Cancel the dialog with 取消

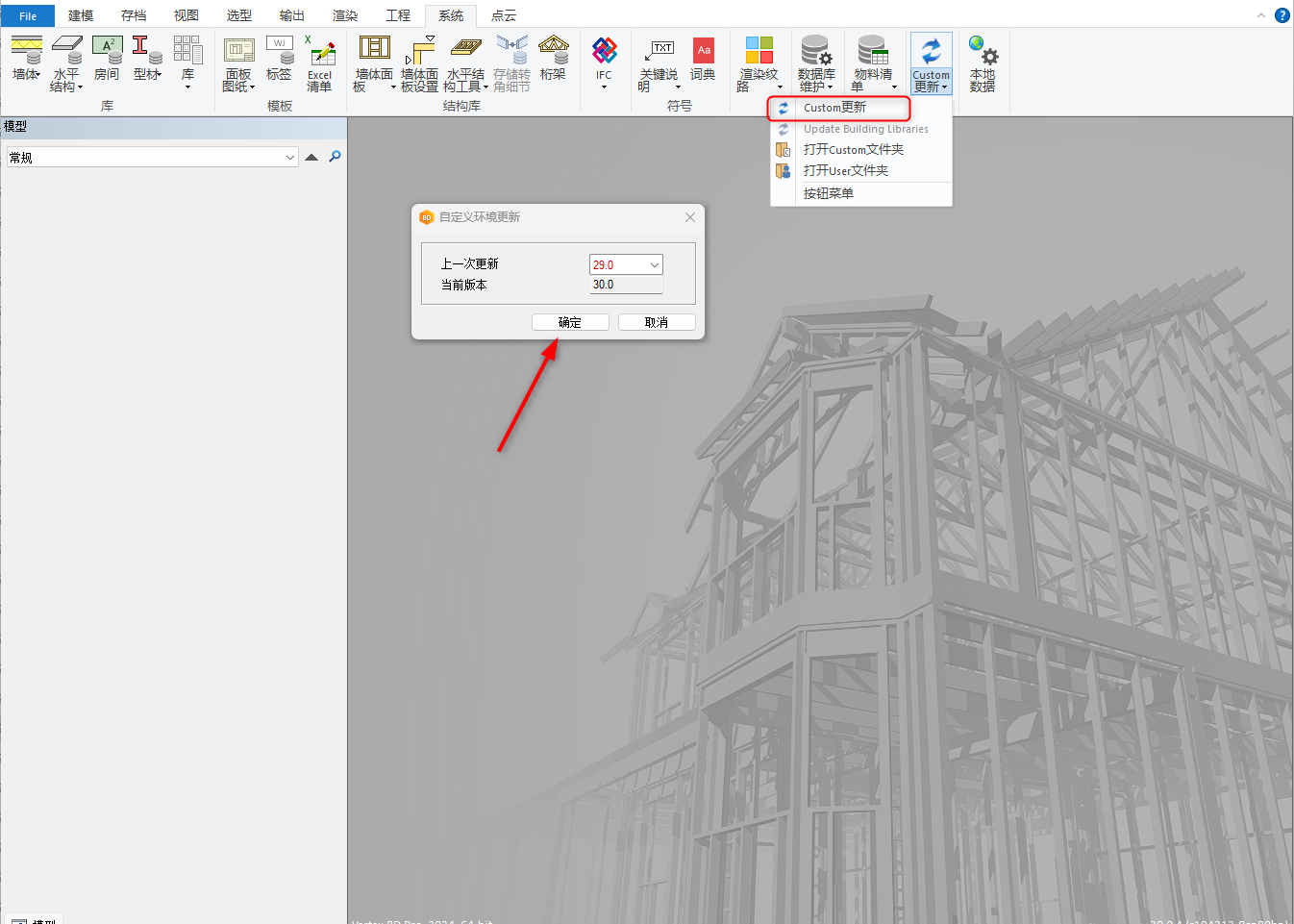click(657, 322)
